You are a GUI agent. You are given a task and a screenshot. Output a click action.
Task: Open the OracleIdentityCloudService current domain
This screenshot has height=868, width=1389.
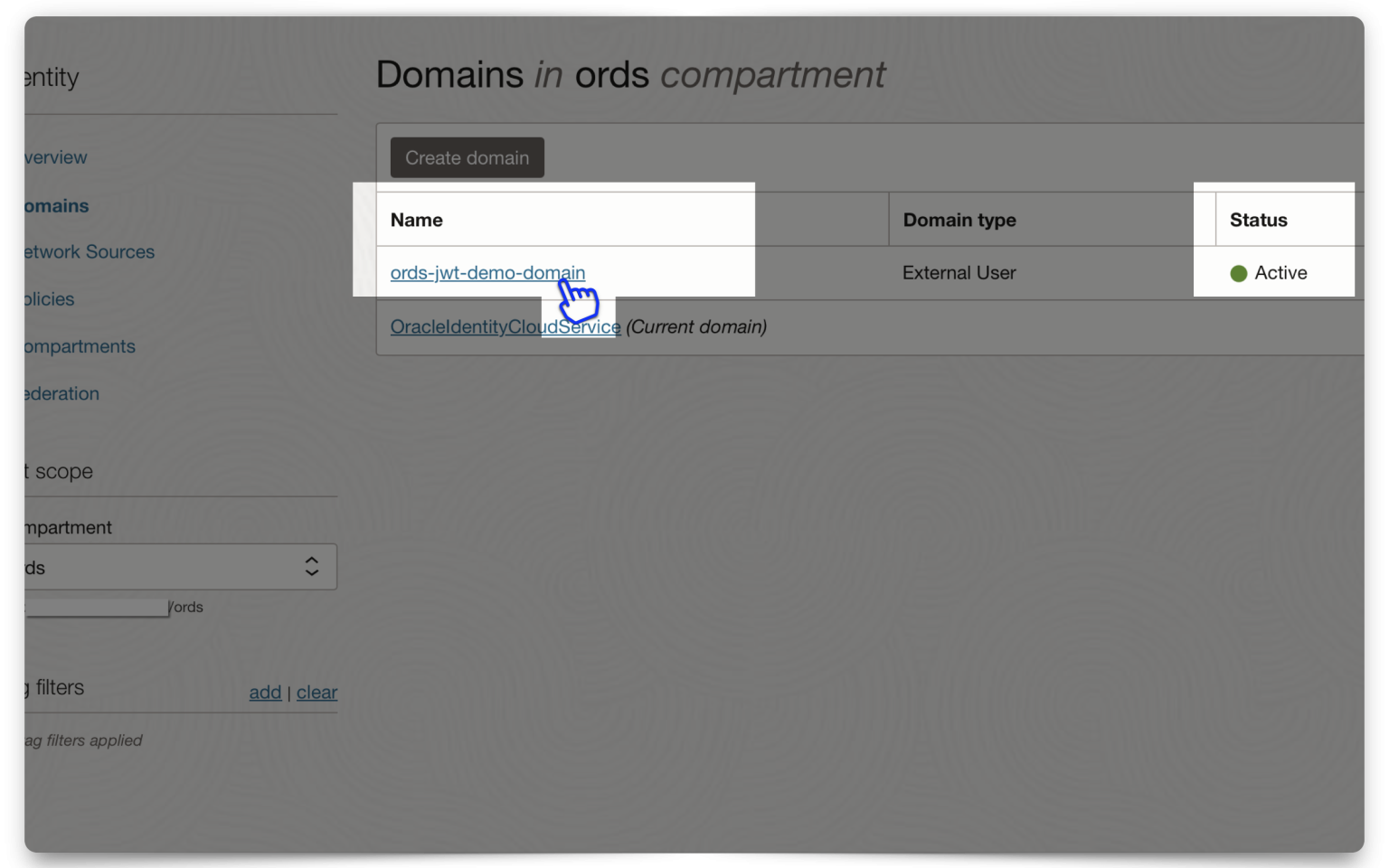(x=505, y=326)
